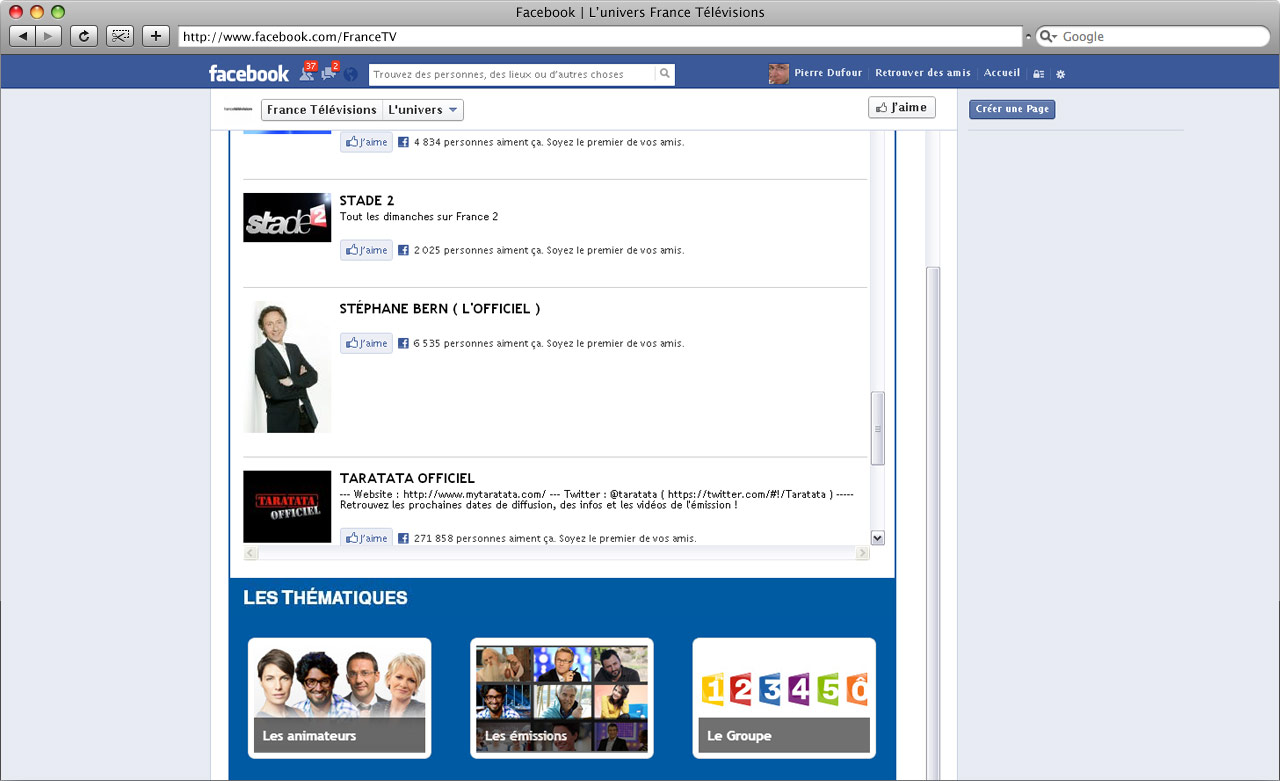Viewport: 1280px width, 781px height.
Task: Click Facebook icon beside 6 535 personnes
Action: tap(403, 343)
